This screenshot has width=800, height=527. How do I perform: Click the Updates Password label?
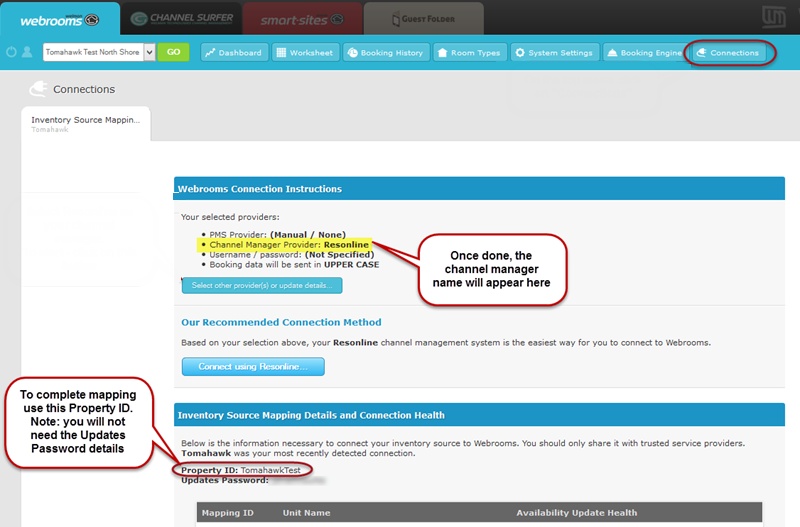click(224, 480)
